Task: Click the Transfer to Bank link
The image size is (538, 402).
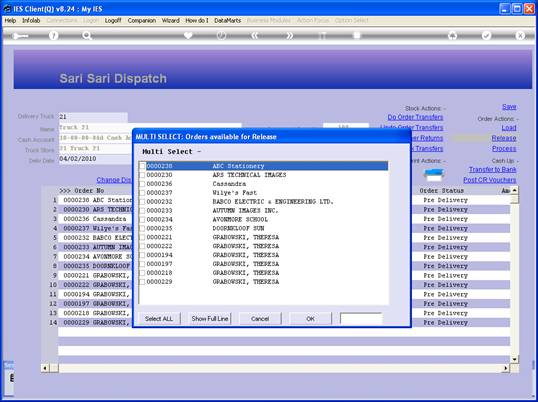Action: (492, 169)
